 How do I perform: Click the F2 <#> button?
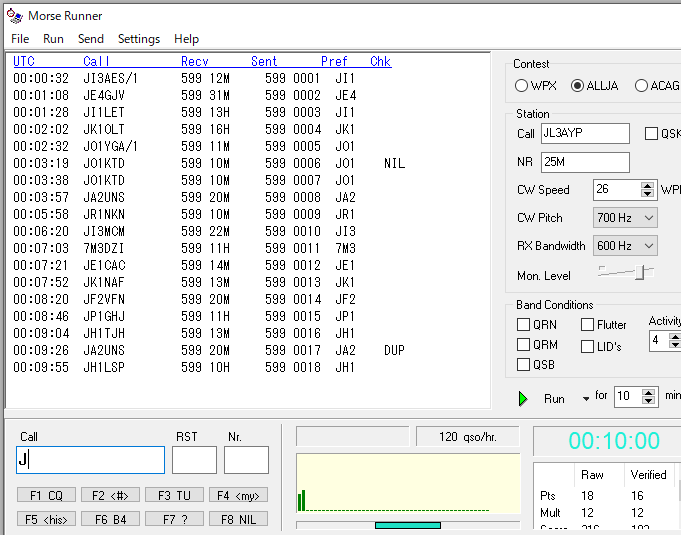(x=110, y=495)
